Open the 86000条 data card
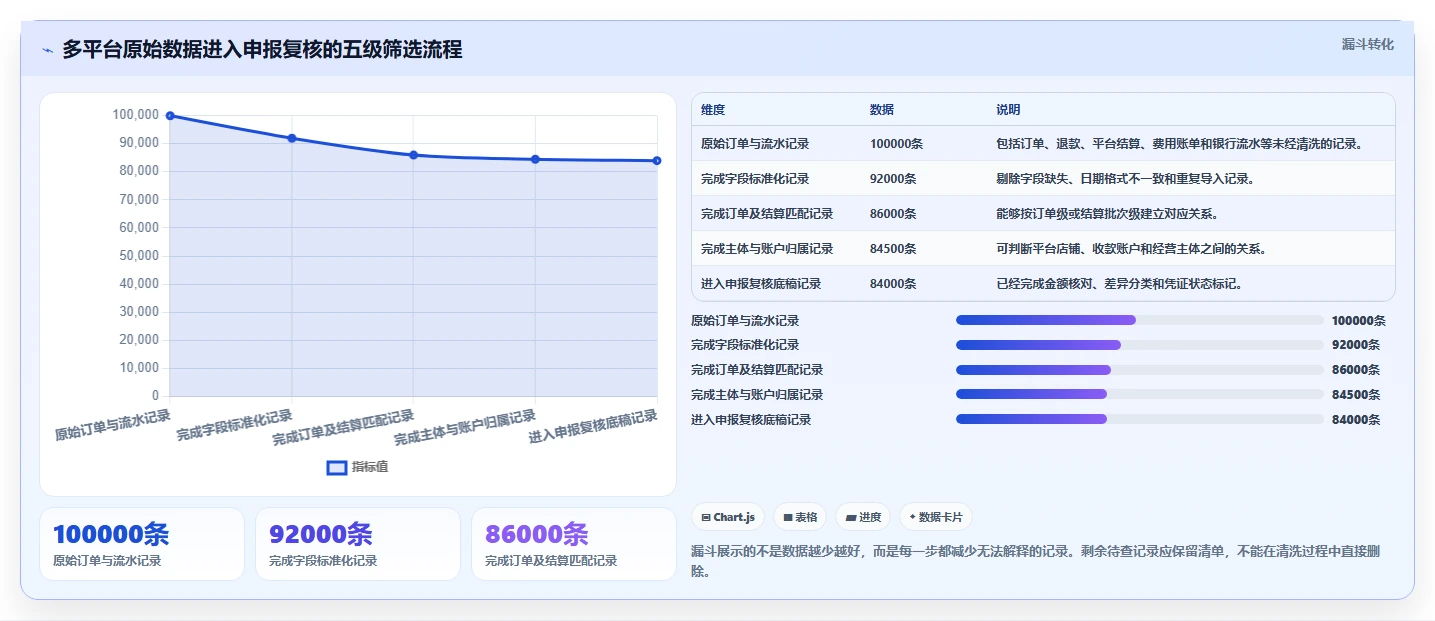 [x=574, y=544]
